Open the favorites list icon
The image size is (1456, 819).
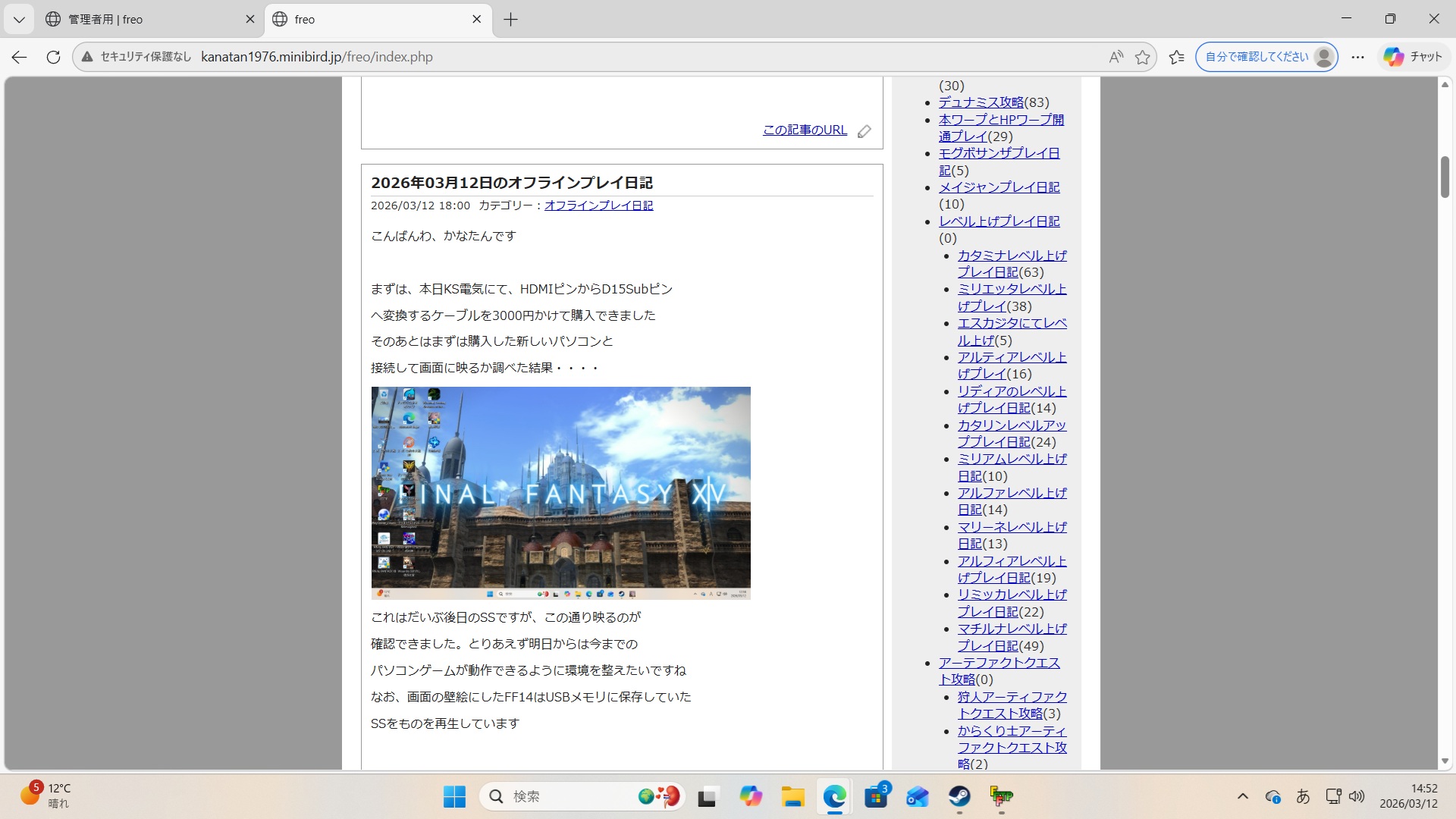(x=1176, y=57)
